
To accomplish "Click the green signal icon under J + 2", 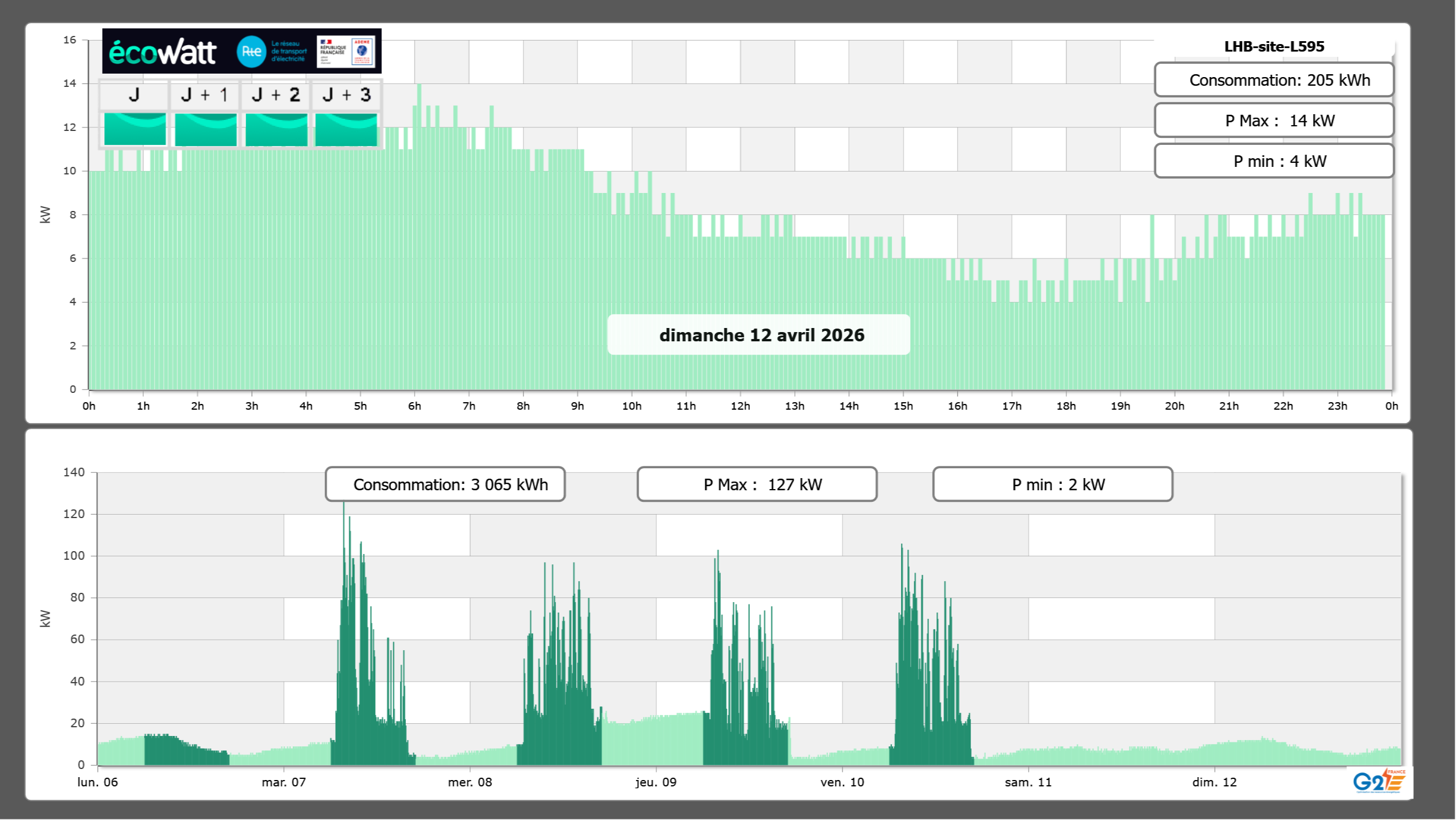I will 276,129.
